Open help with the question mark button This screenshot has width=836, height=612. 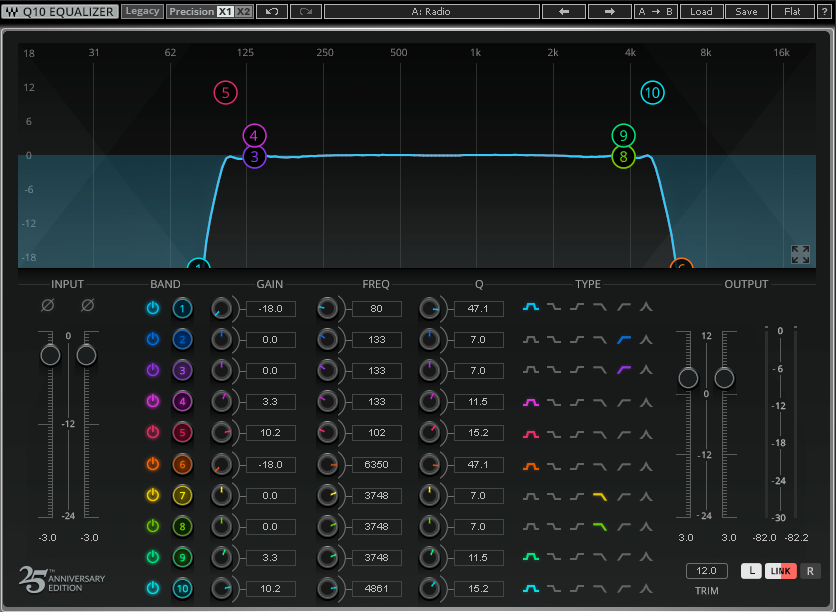click(824, 11)
